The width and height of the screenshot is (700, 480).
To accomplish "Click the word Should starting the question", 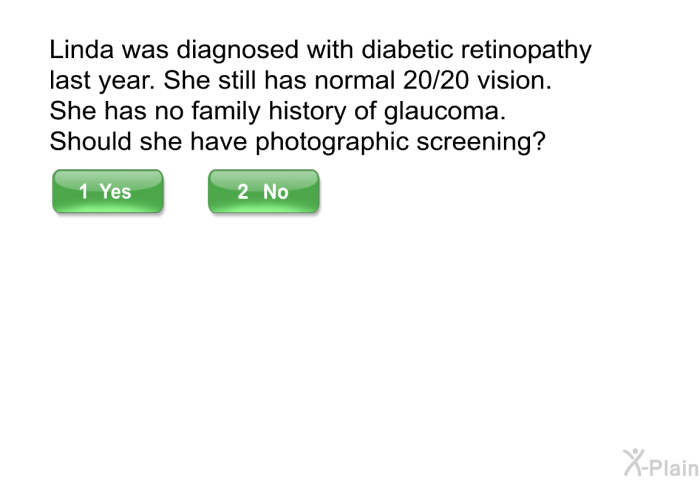I will click(x=90, y=141).
